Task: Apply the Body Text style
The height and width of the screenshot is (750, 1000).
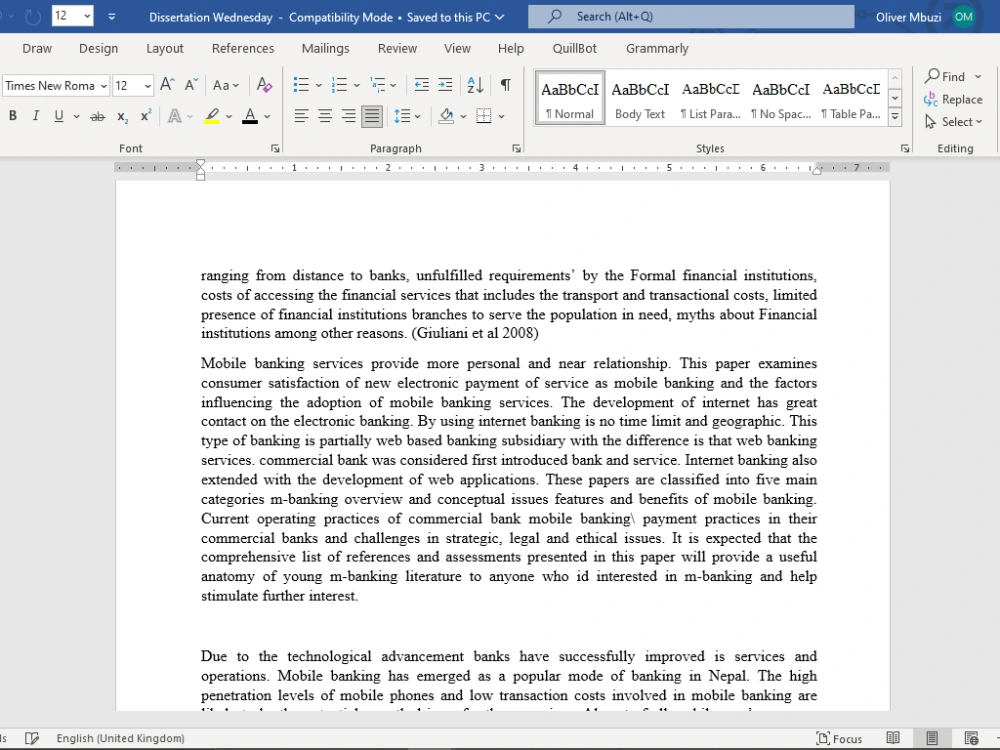Action: [640, 98]
